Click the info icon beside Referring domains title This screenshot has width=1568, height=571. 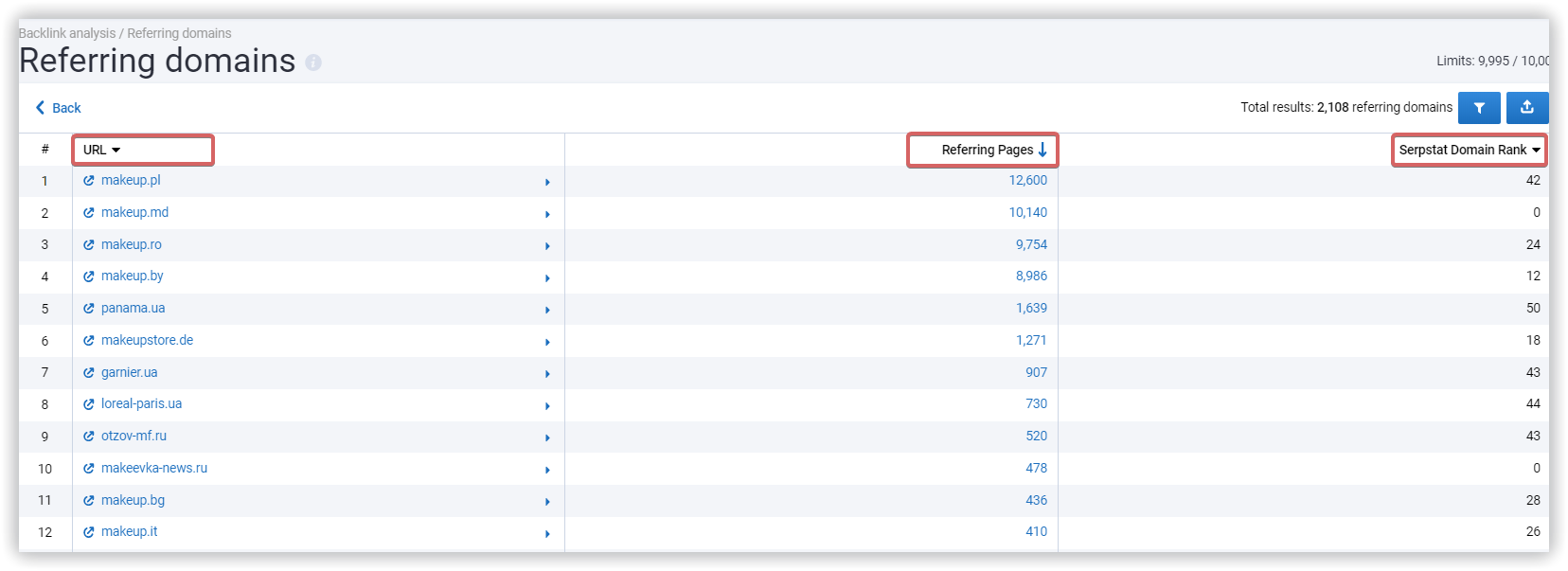313,62
